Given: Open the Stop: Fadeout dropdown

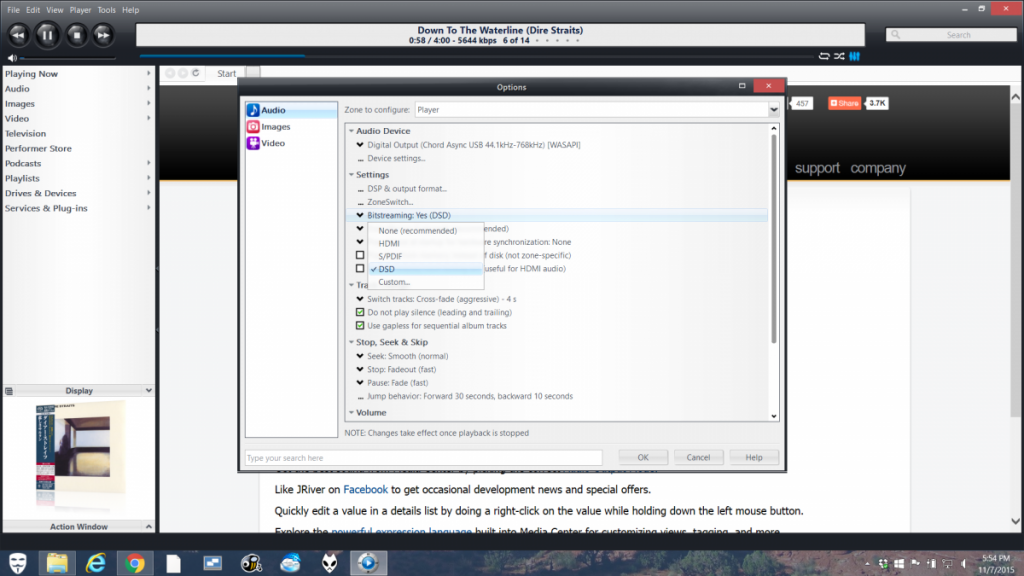Looking at the screenshot, I should click(x=360, y=369).
